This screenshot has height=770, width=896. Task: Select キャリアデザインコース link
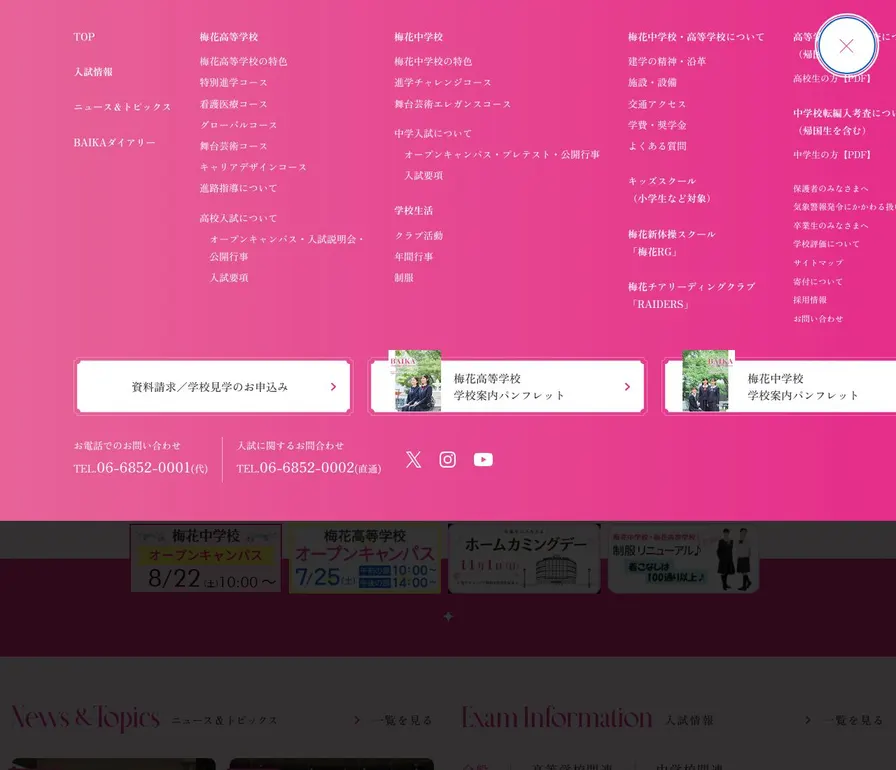coord(253,167)
